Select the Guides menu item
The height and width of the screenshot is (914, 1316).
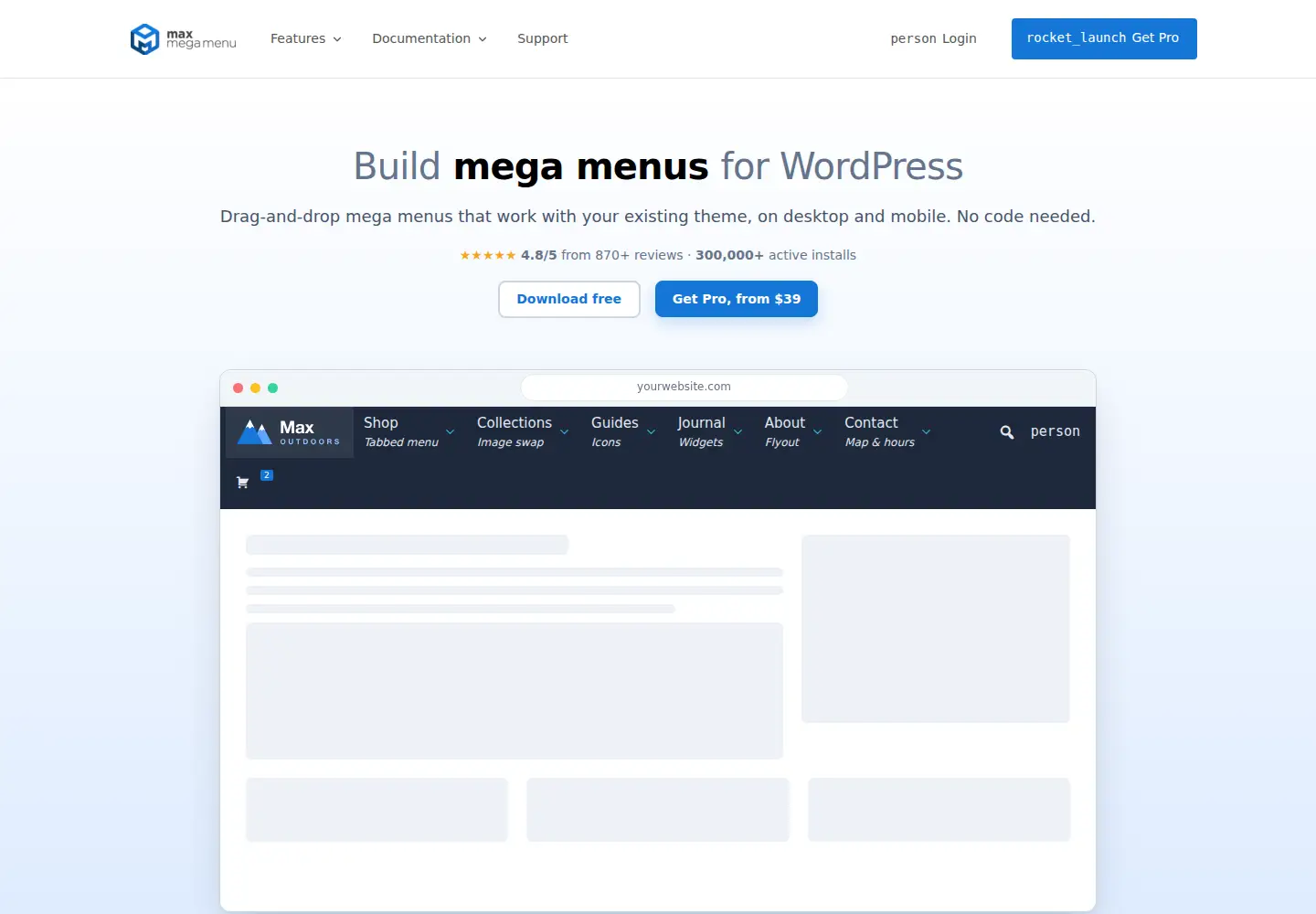point(615,431)
